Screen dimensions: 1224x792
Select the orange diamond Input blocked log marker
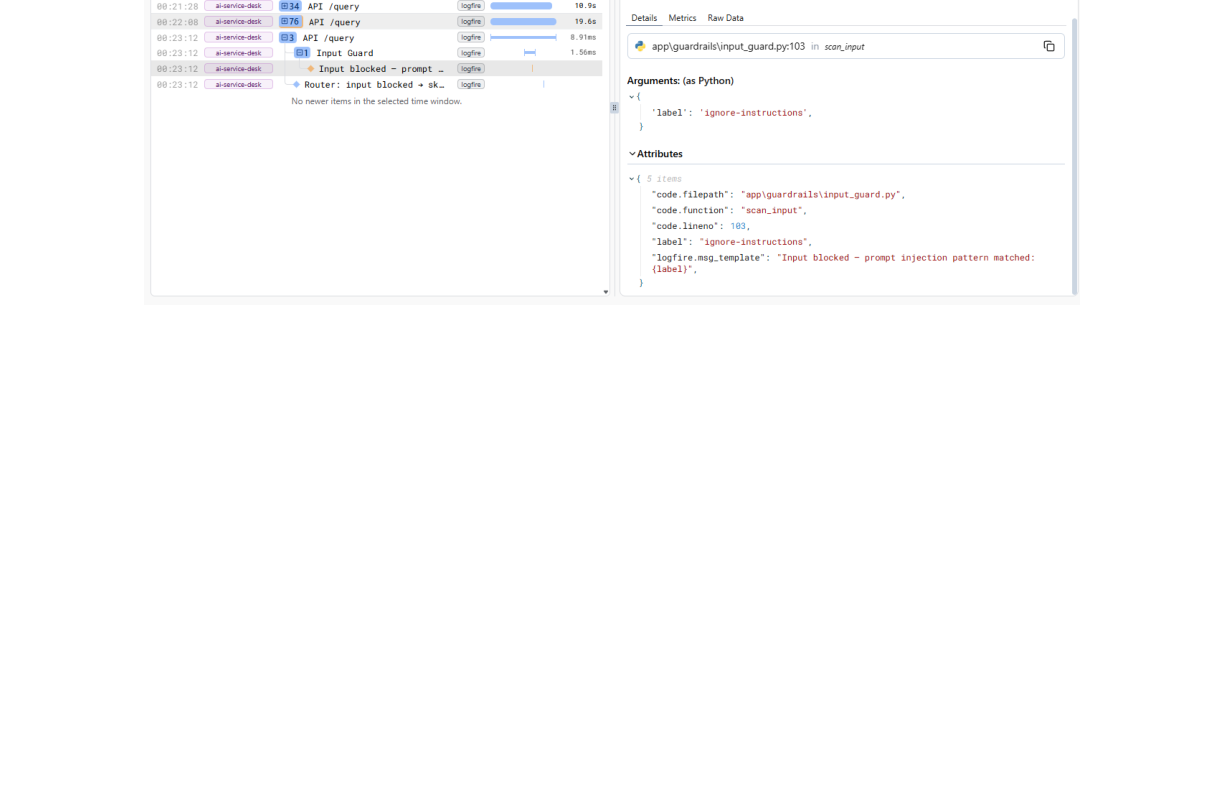coord(311,69)
